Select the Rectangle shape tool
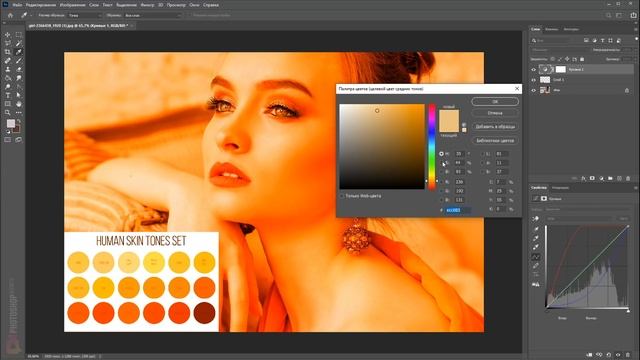The width and height of the screenshot is (640, 360). (x=8, y=104)
